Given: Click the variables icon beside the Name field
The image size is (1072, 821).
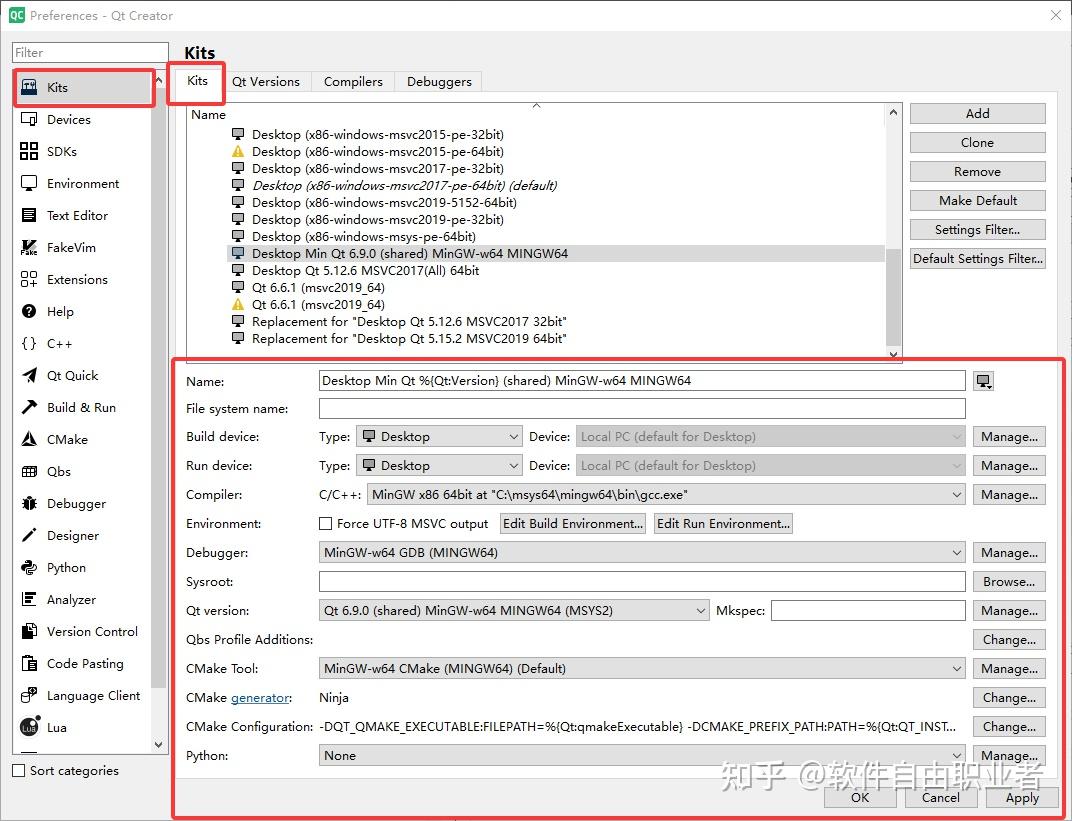Looking at the screenshot, I should tap(983, 380).
